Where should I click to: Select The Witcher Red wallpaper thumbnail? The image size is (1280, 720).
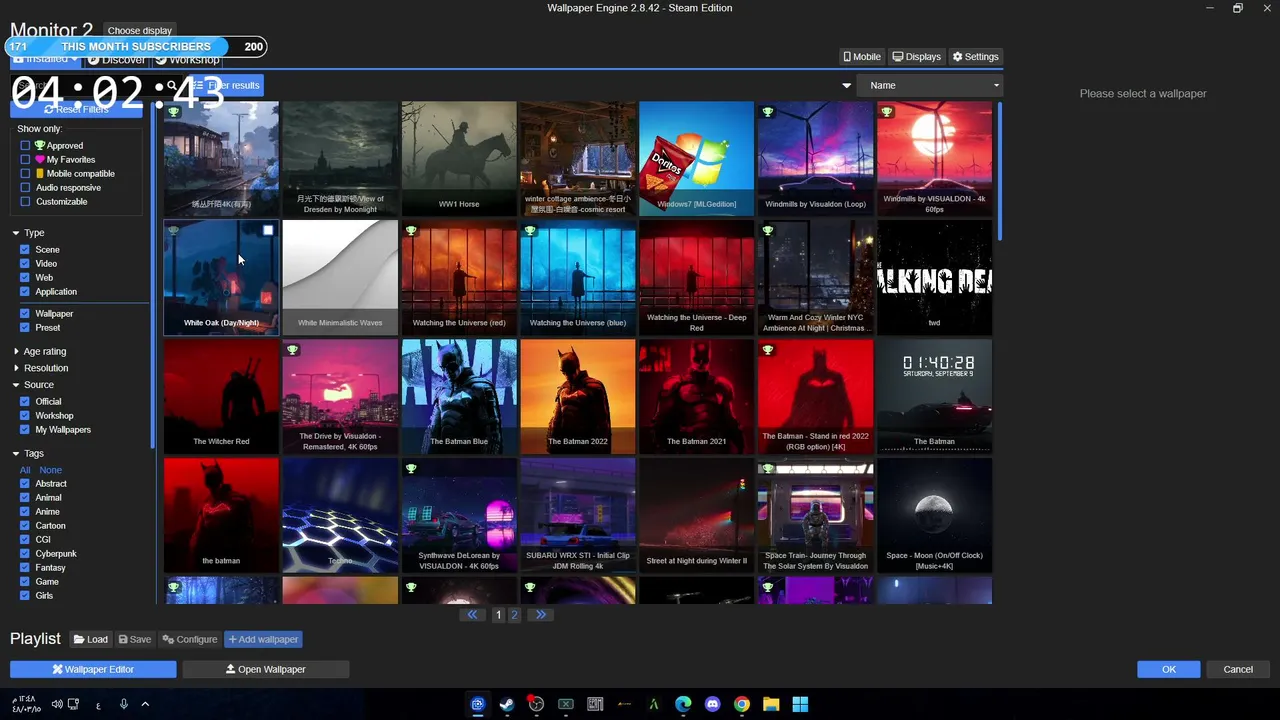[x=221, y=396]
